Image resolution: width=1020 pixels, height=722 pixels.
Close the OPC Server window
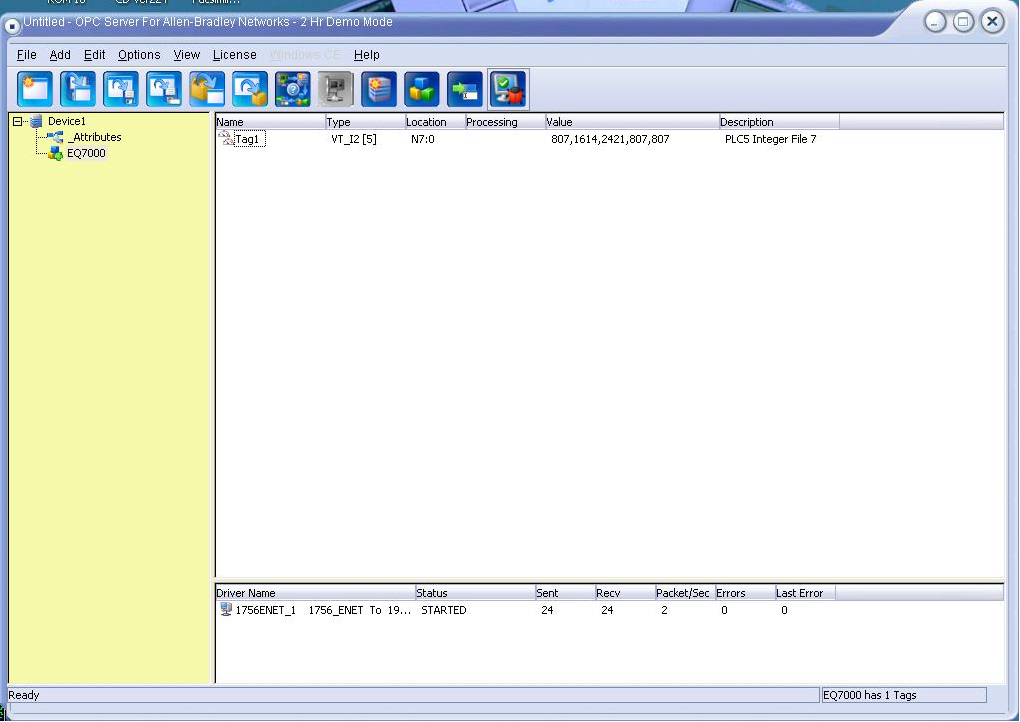coord(993,22)
